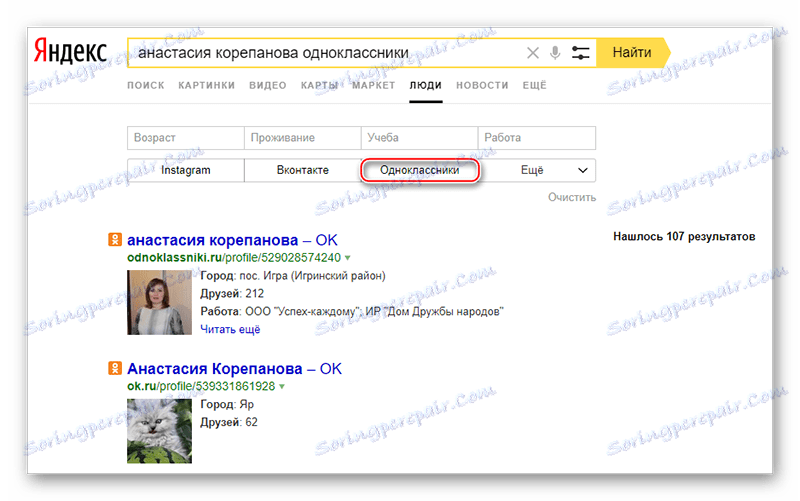Click the text Друзей: 62

click(x=229, y=422)
